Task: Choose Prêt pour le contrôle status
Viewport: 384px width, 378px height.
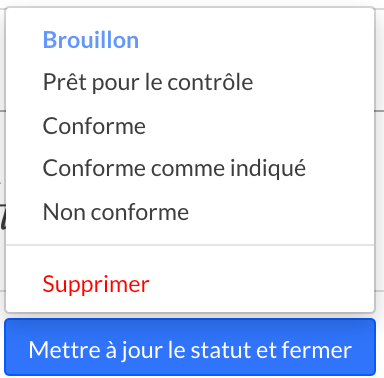Action: point(190,82)
